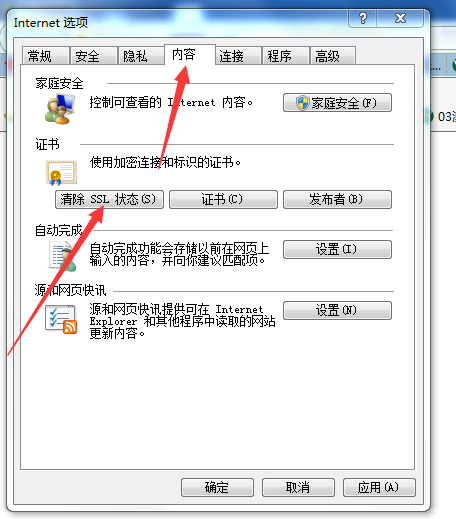Screen dimensions: 456x519
Task: Open the 程序 tab
Action: [x=286, y=56]
